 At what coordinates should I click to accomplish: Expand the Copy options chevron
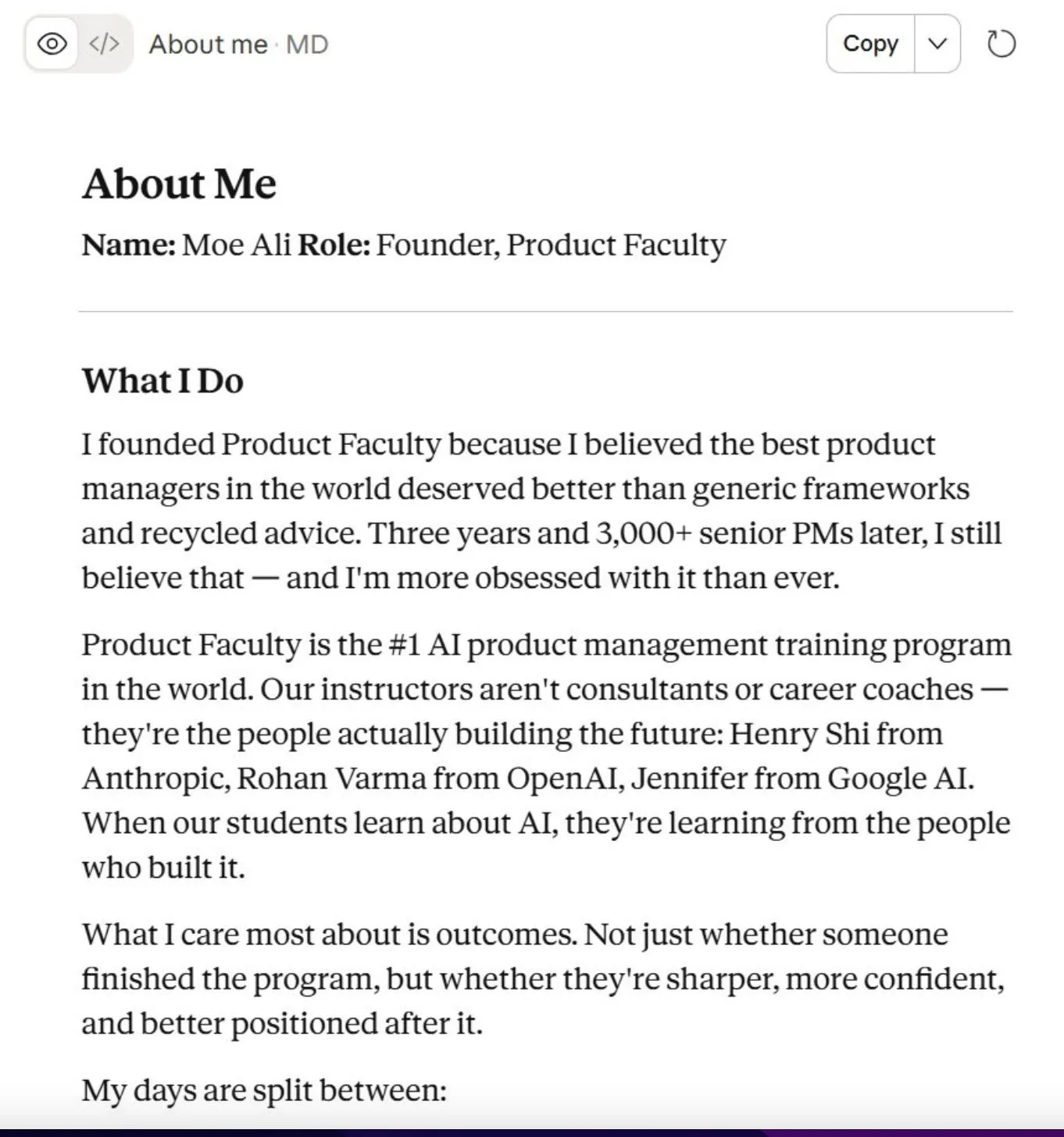tap(937, 44)
